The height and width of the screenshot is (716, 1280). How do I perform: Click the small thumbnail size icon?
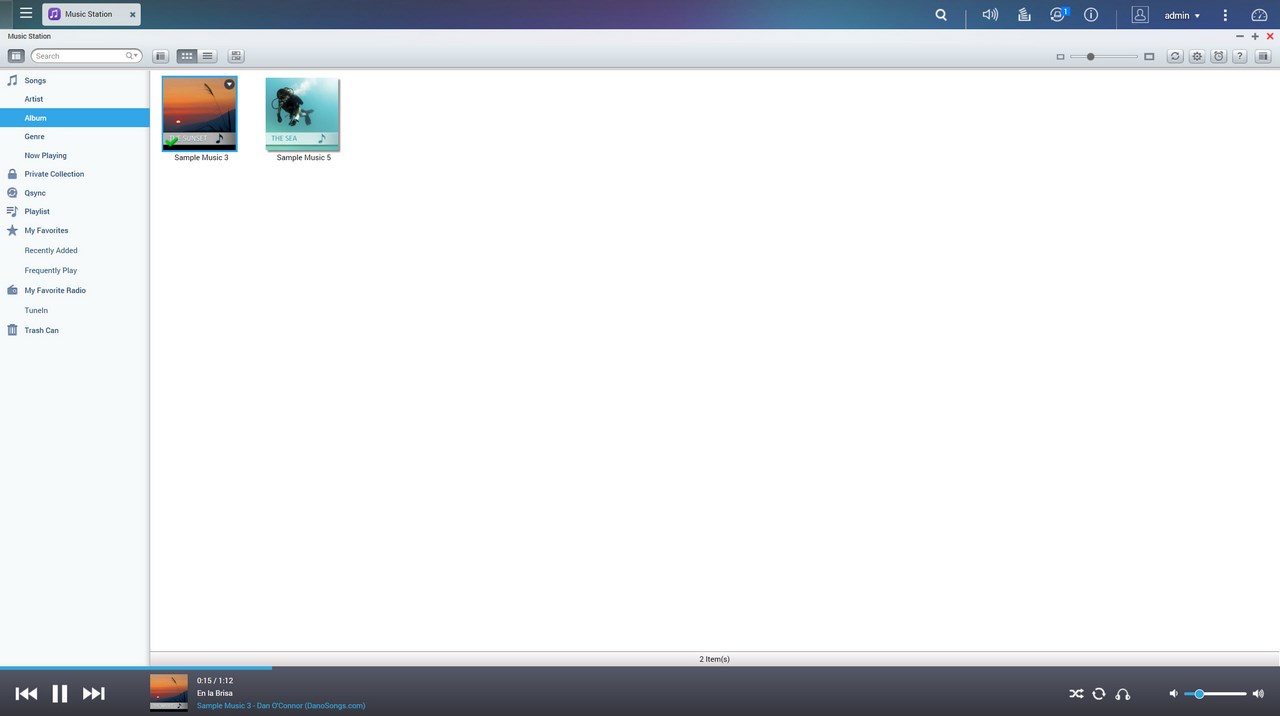coord(1060,57)
